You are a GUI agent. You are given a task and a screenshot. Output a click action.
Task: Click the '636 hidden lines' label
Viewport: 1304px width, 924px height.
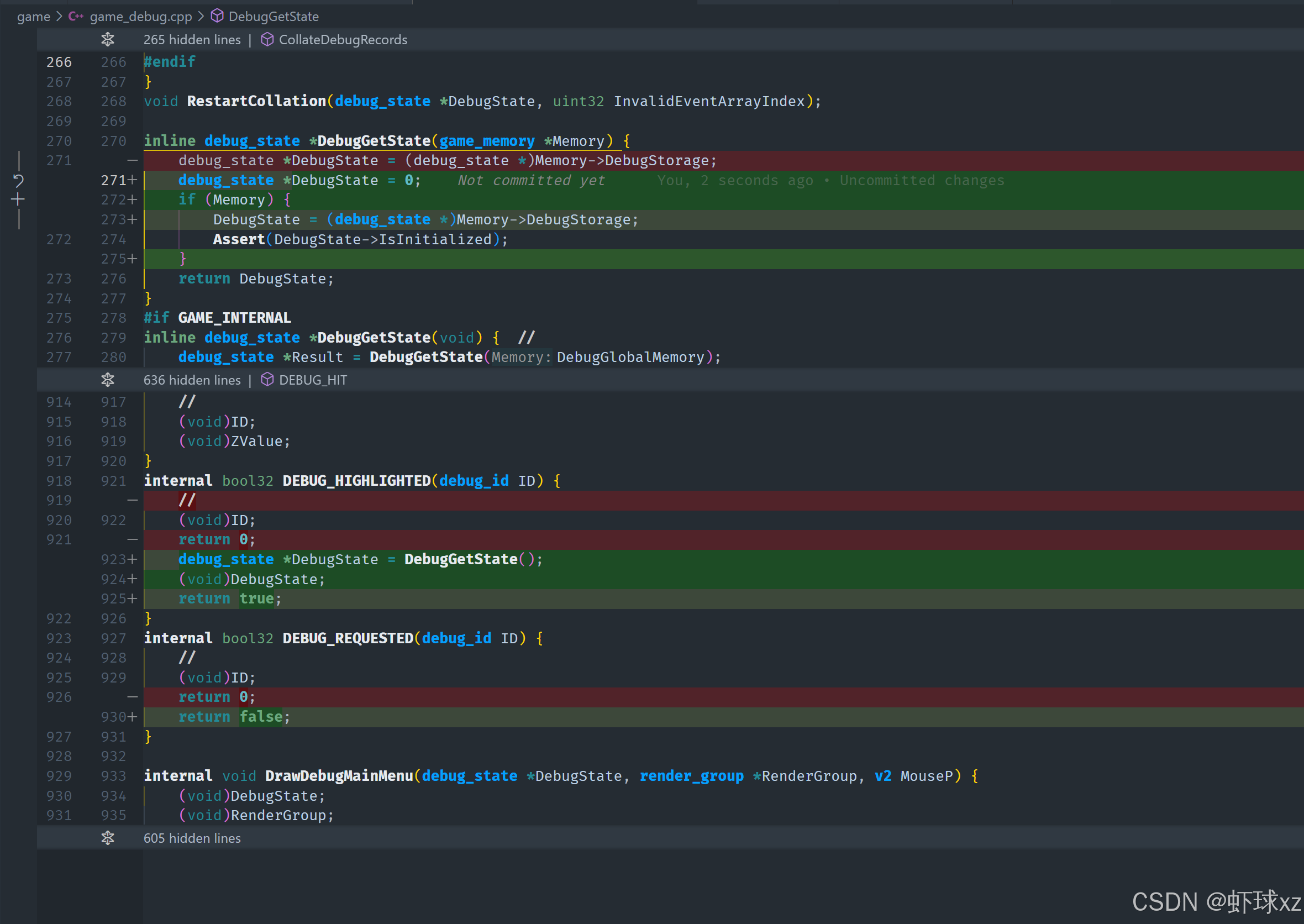click(x=192, y=380)
